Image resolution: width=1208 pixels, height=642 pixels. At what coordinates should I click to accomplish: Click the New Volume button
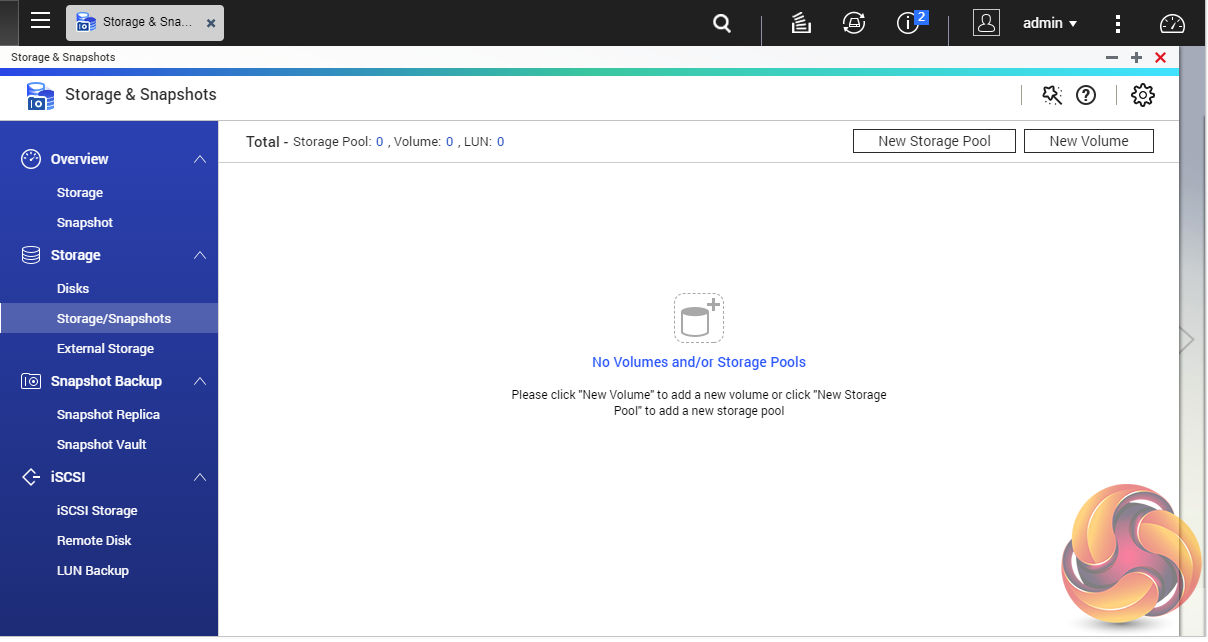pos(1089,141)
